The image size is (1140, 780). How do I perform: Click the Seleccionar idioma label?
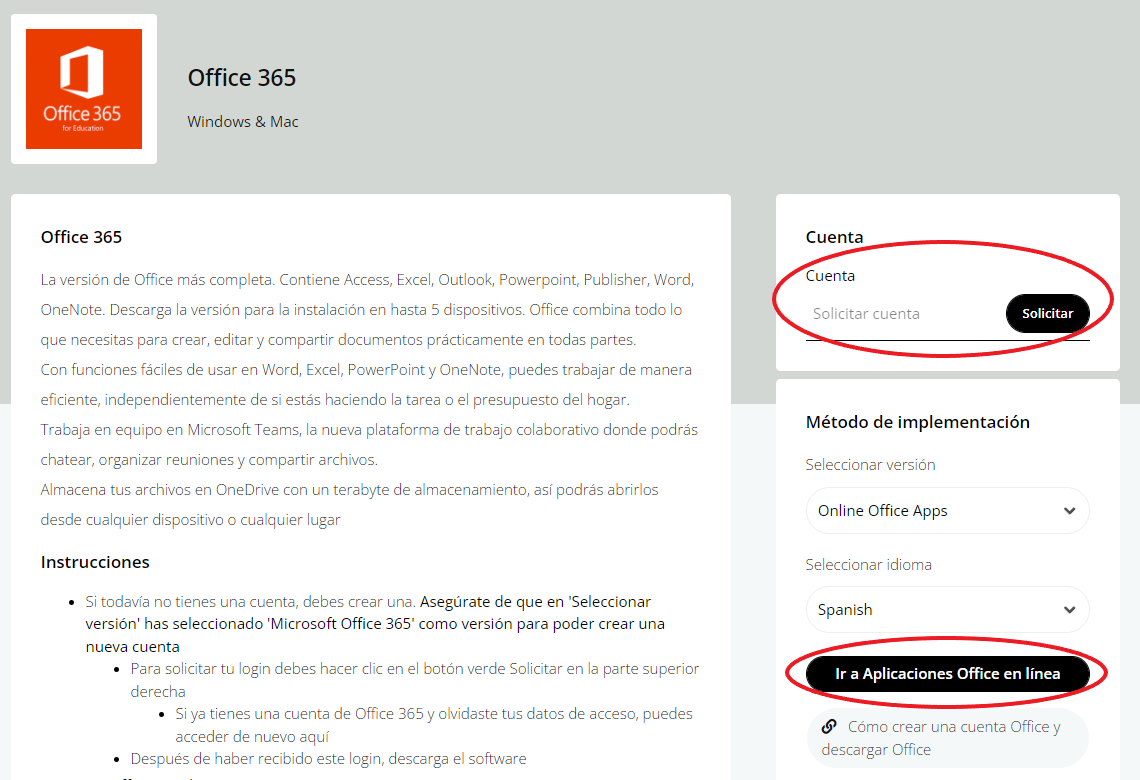868,564
